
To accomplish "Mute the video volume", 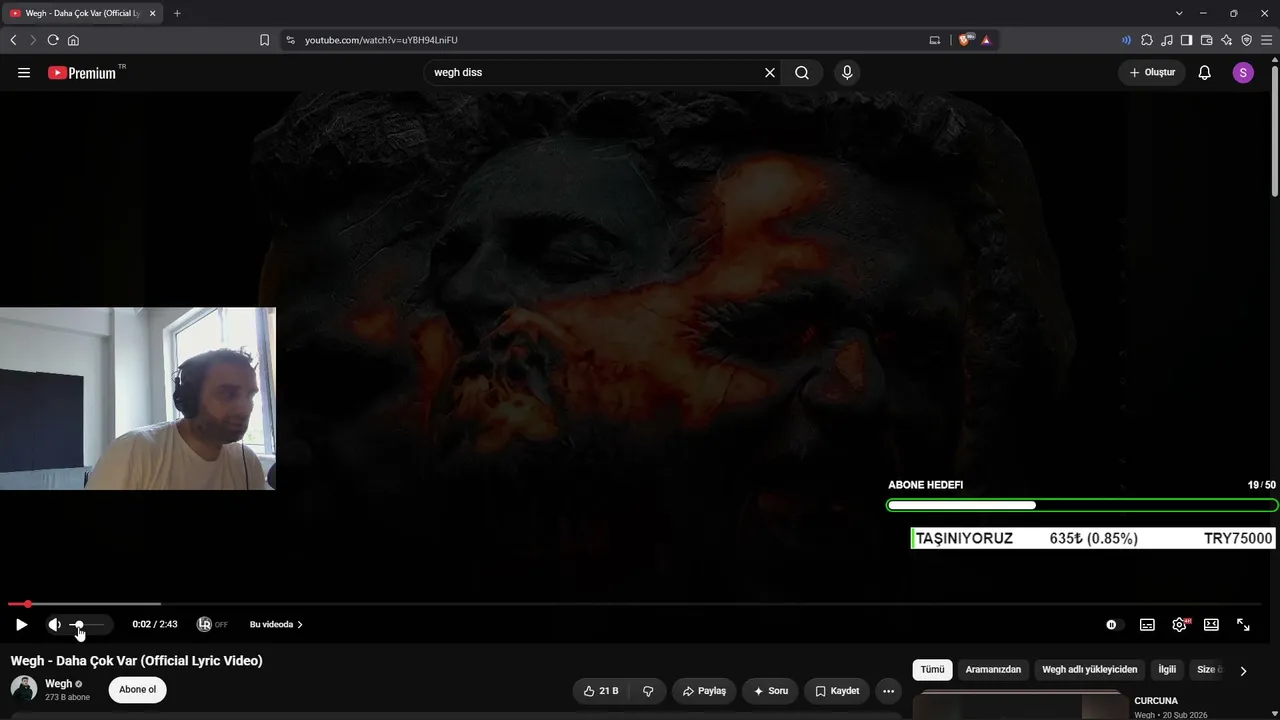I will tap(54, 625).
